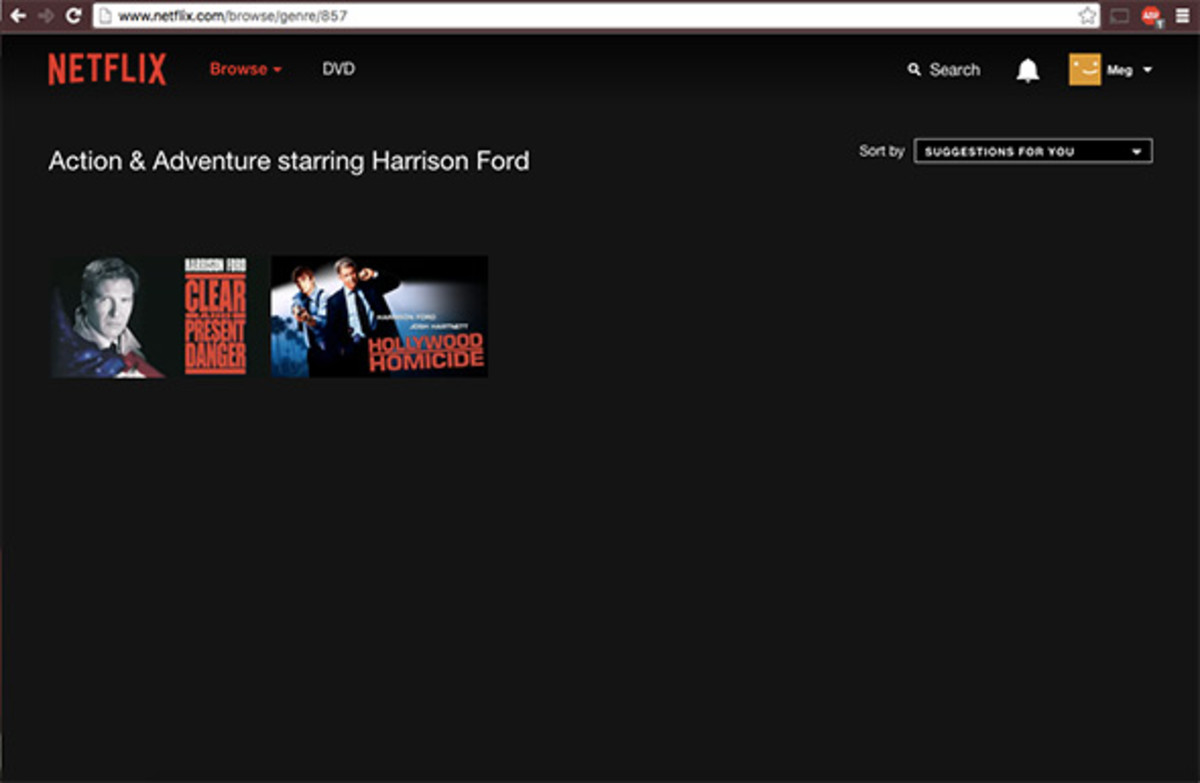Screen dimensions: 1200x783
Task: Expand the profile menu arrow beside Meg
Action: 1147,70
